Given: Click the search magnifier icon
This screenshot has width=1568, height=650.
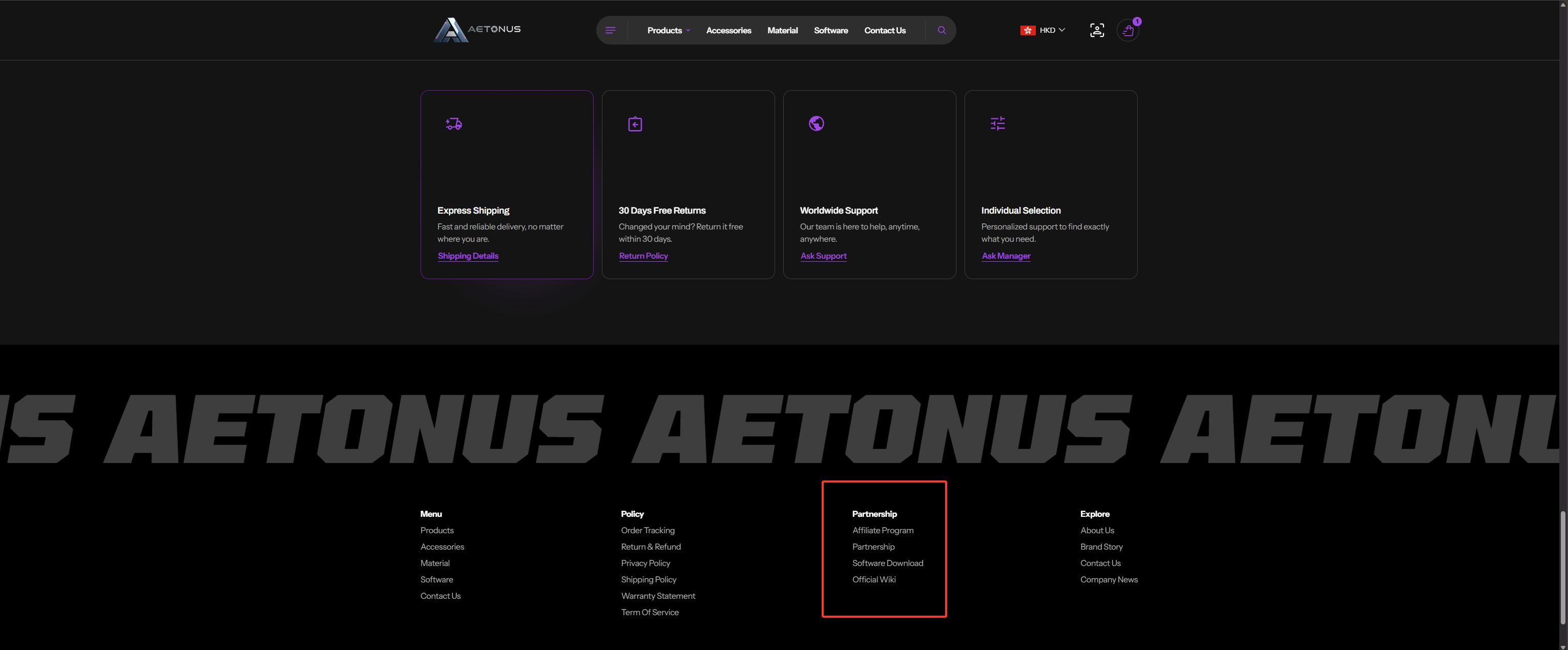Looking at the screenshot, I should (x=941, y=30).
